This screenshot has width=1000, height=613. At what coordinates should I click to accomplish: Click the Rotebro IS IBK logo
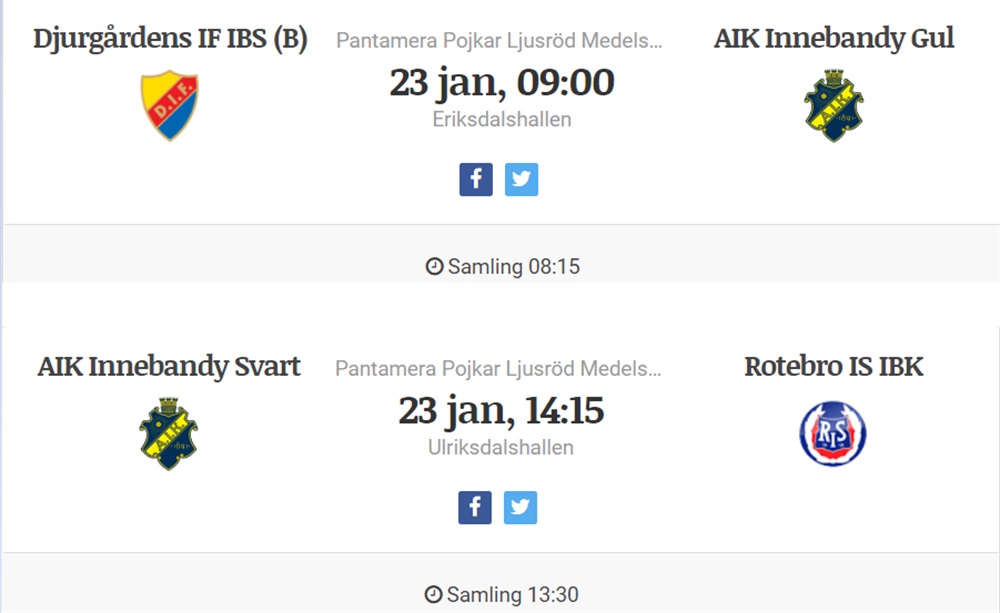833,434
